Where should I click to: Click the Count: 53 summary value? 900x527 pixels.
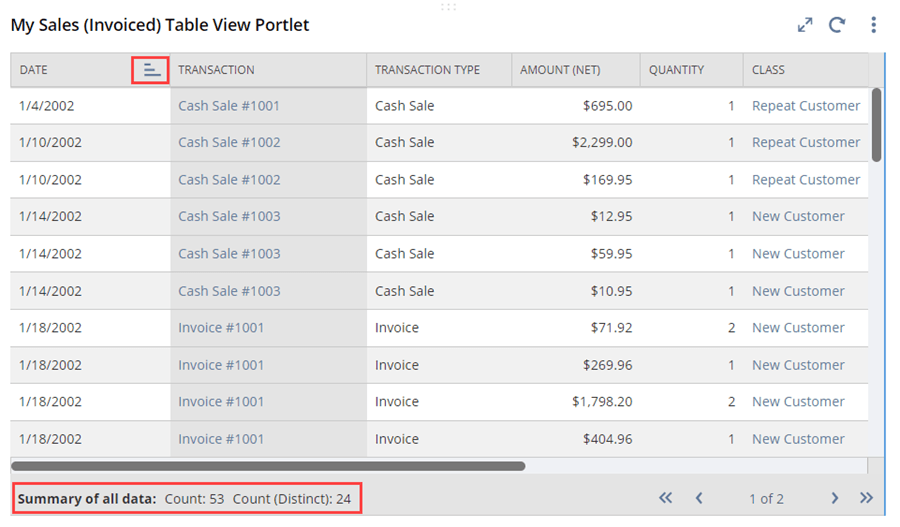(x=195, y=499)
